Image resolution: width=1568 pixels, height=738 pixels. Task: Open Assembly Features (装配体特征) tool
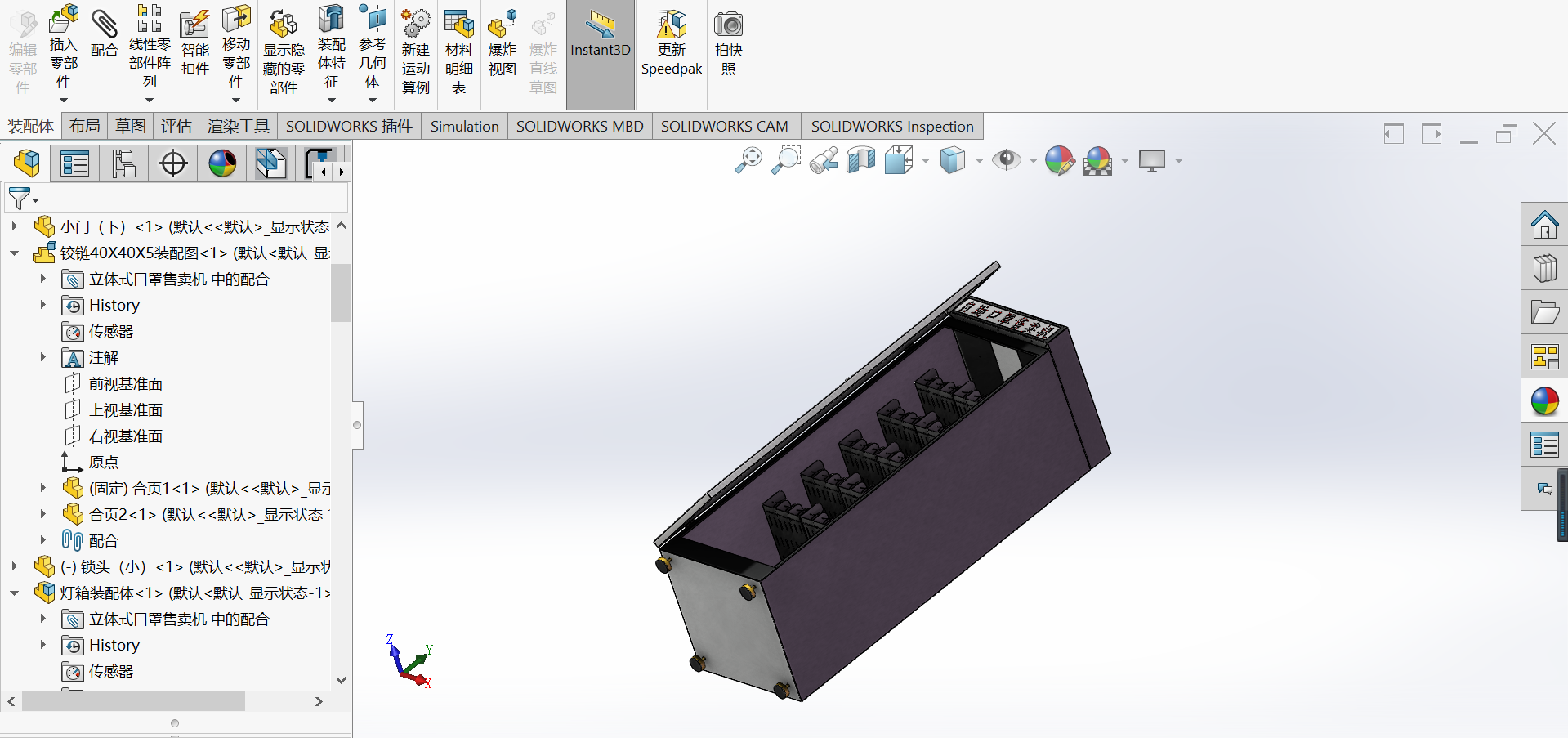tap(331, 47)
